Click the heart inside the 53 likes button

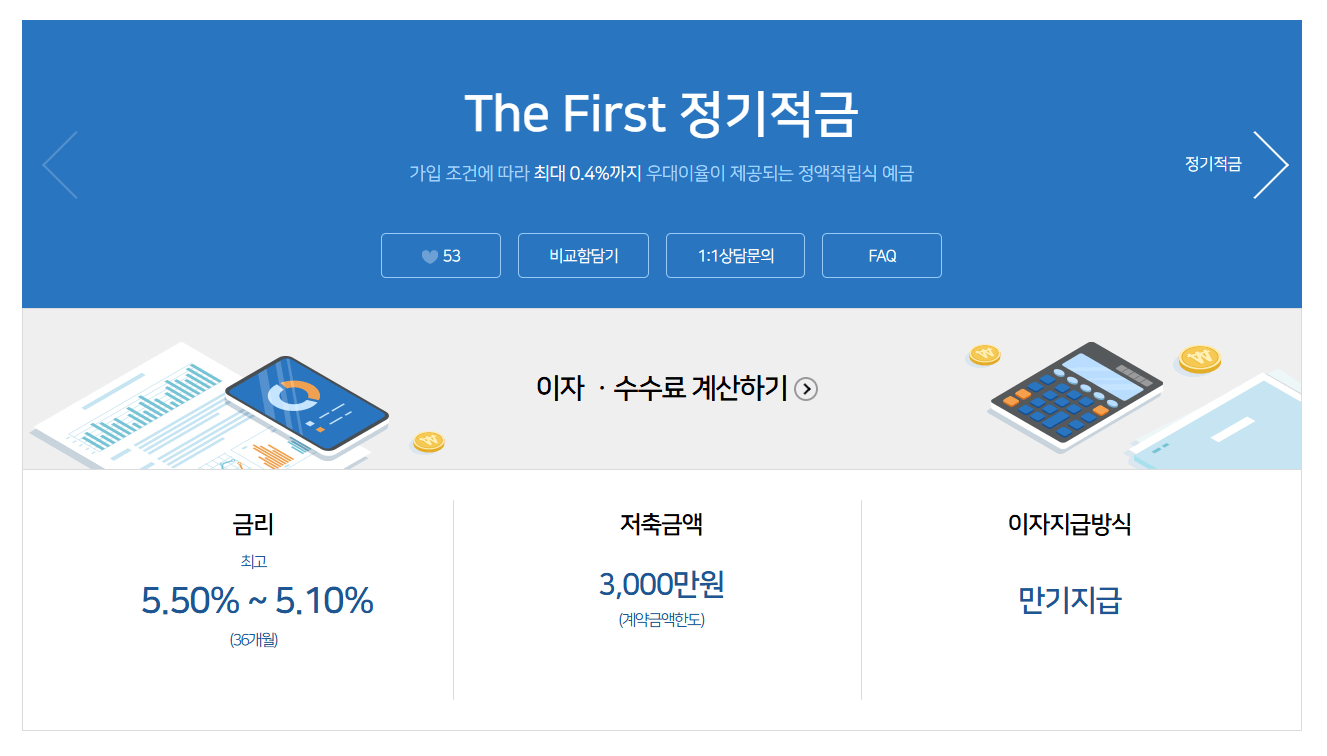(428, 256)
